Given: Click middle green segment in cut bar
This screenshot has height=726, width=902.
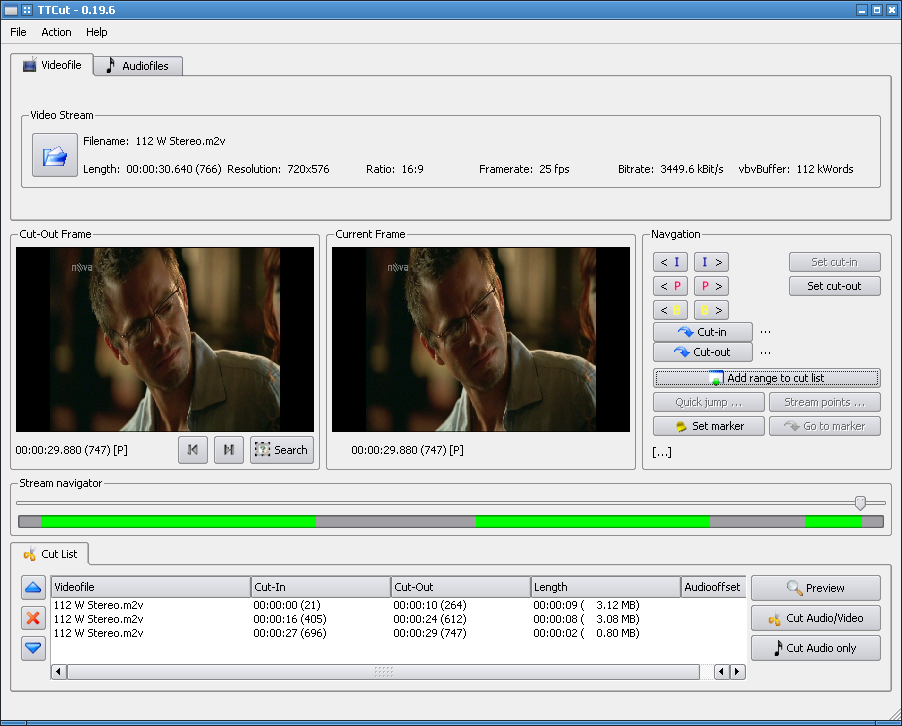Looking at the screenshot, I should point(593,522).
